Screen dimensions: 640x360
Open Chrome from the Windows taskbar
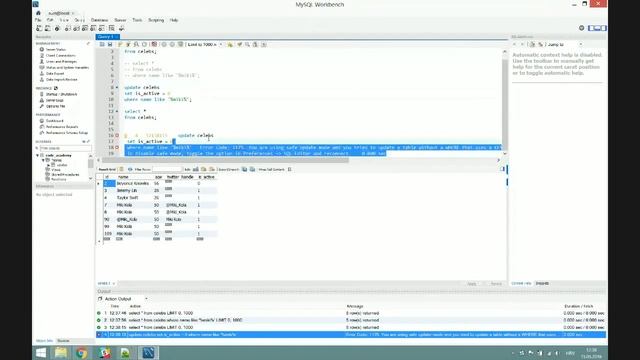pyautogui.click(x=82, y=353)
